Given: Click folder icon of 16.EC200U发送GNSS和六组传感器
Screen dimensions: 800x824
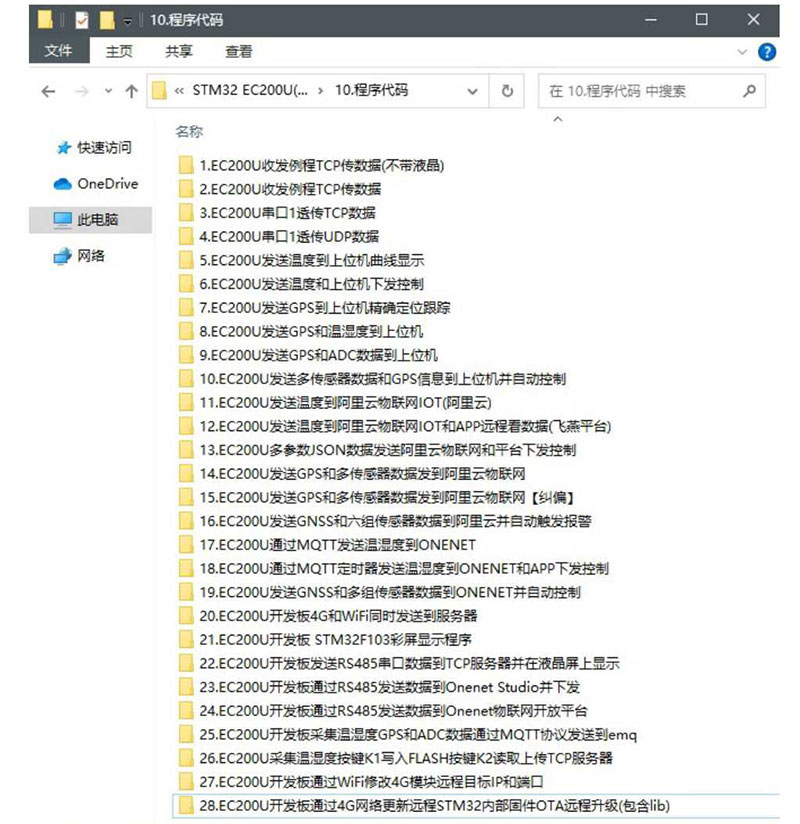Looking at the screenshot, I should coord(186,521).
